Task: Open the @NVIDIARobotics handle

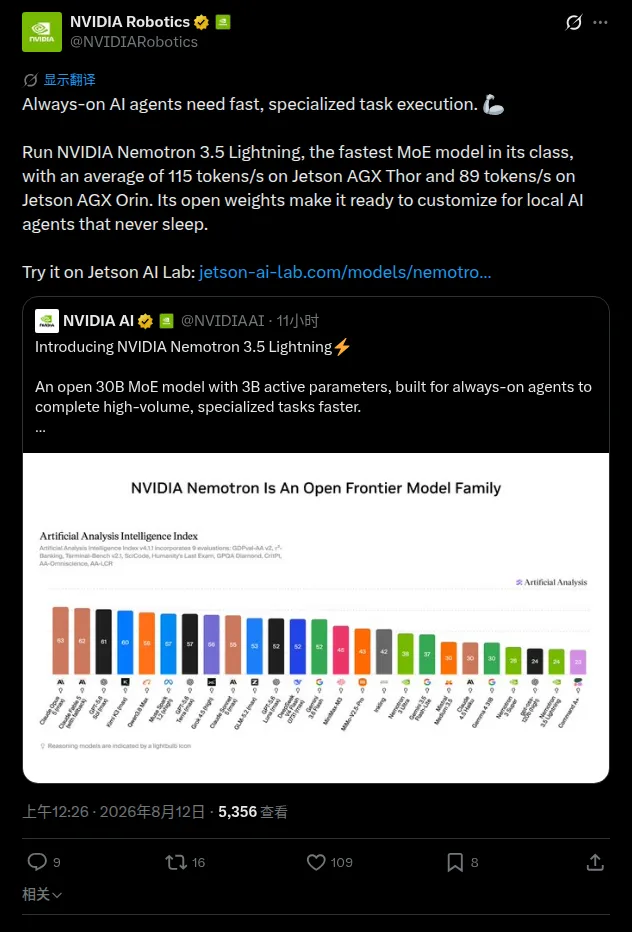Action: click(x=134, y=42)
